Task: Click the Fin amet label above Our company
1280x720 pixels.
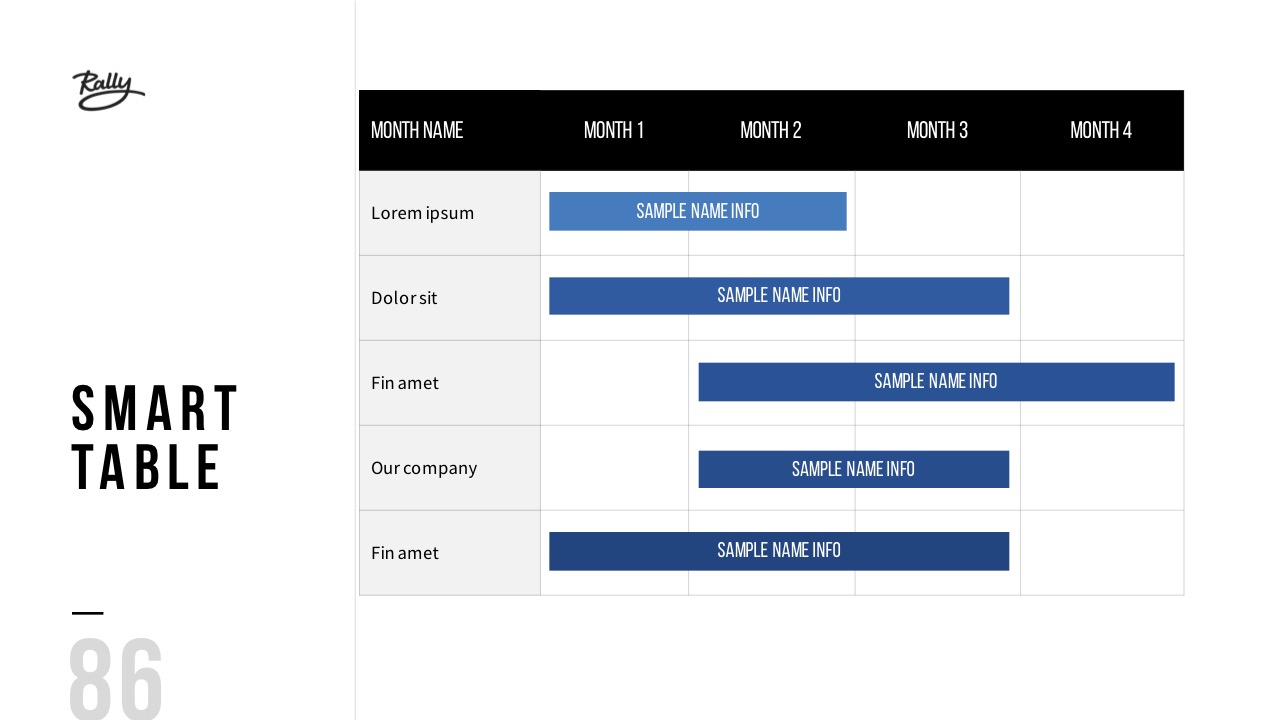Action: pos(405,383)
